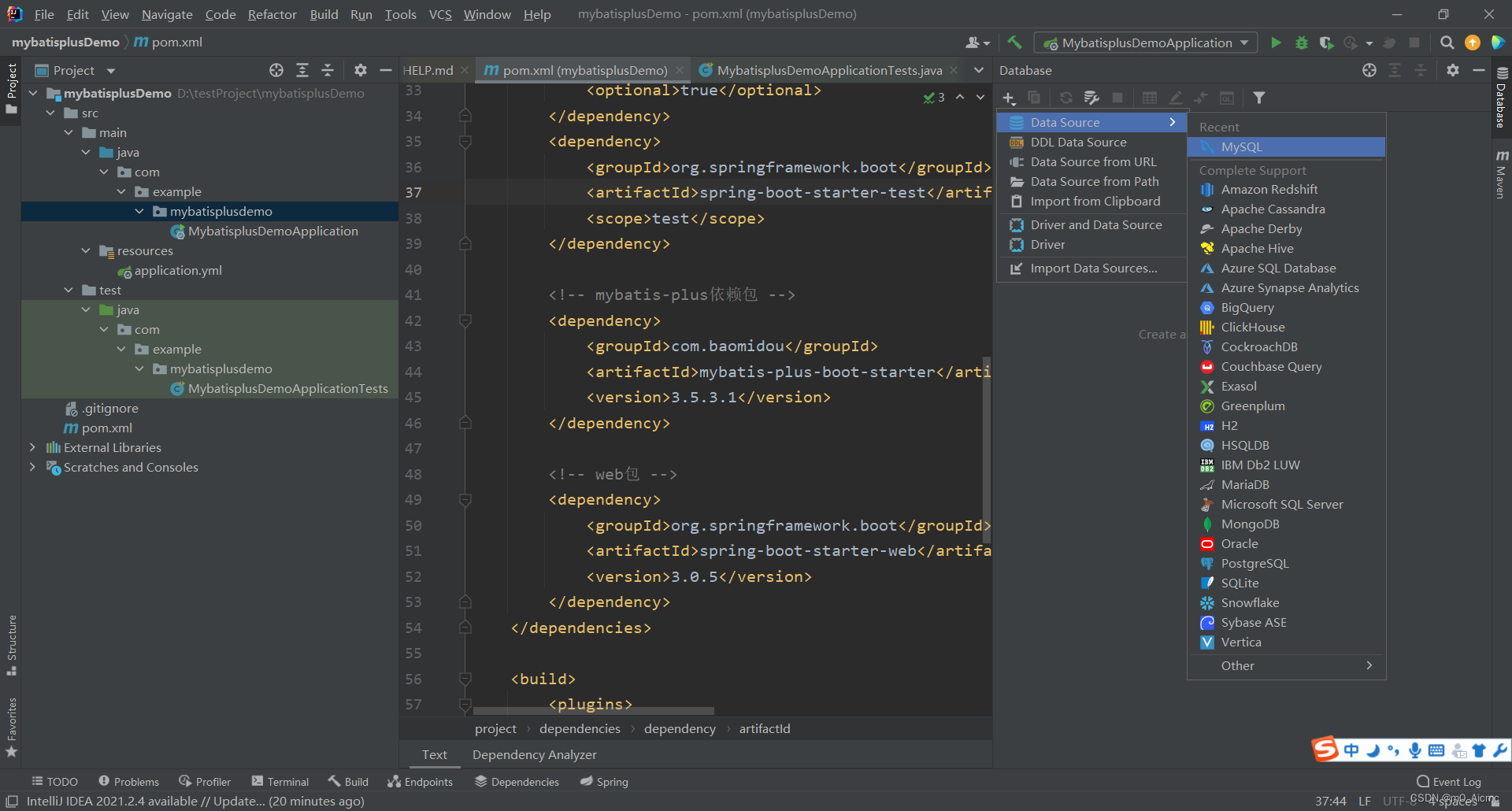Open MybatisplusDemoApplication run configuration dropdown
This screenshot has width=1512, height=811.
pos(1146,43)
